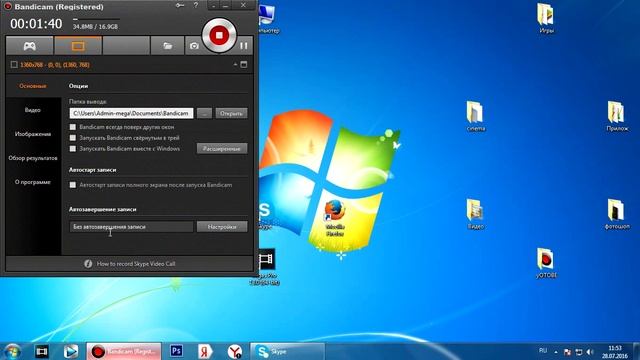Click the Action Center flag tray icon
The image size is (640, 360).
pos(567,352)
